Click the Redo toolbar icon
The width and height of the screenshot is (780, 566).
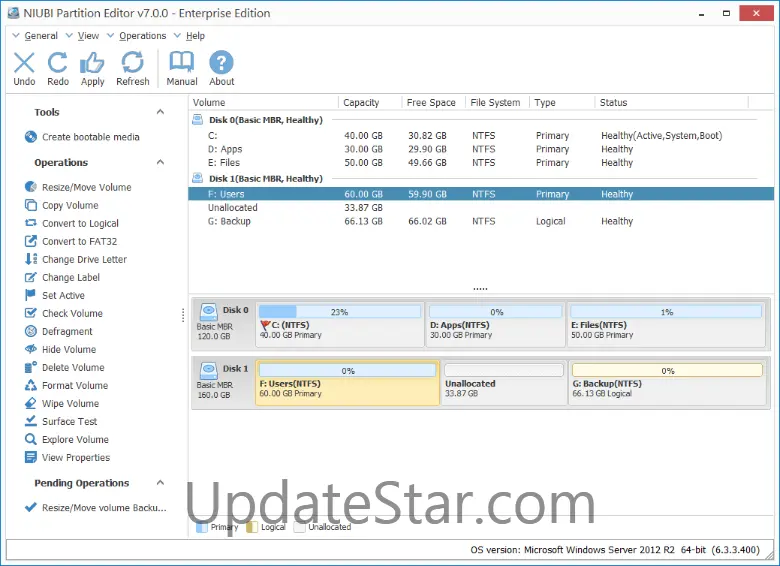click(58, 63)
